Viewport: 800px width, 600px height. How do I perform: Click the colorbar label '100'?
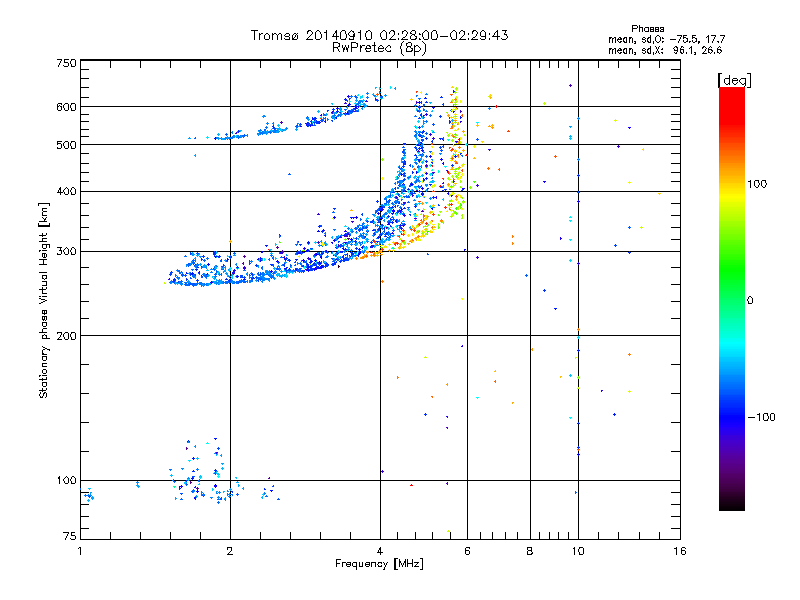pos(757,184)
